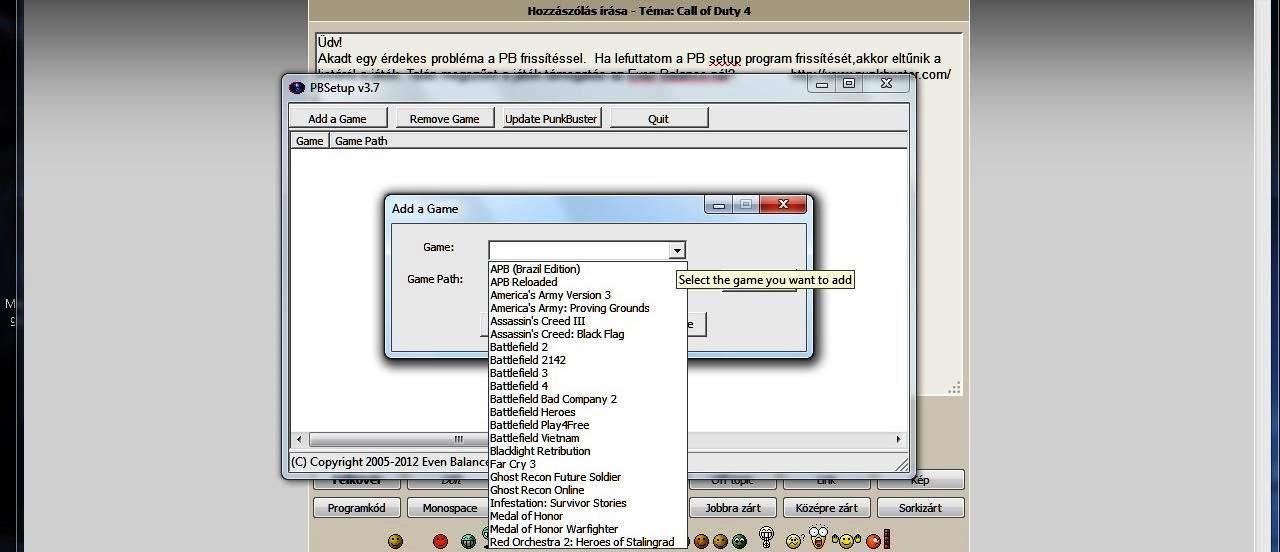Pick Battlefield Play4Free from the list
1280x552 pixels.
[587, 425]
